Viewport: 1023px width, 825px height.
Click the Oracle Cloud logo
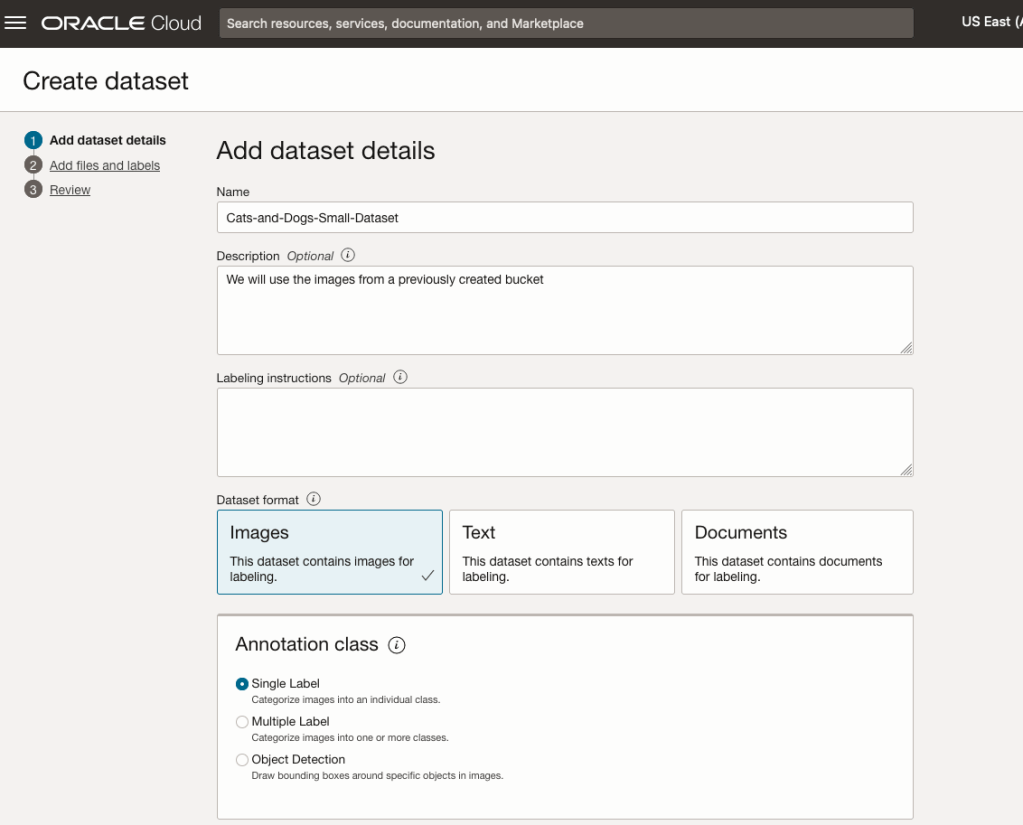[121, 23]
